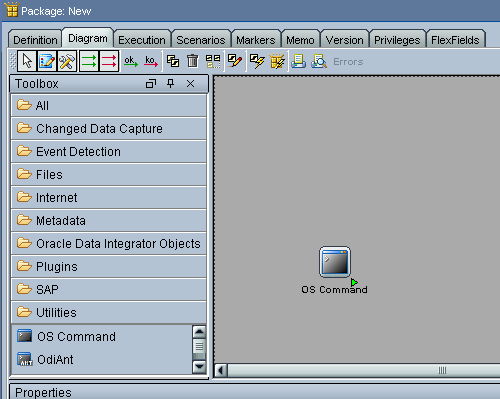
Task: Click the edit selected step pencil icon
Action: 235,61
